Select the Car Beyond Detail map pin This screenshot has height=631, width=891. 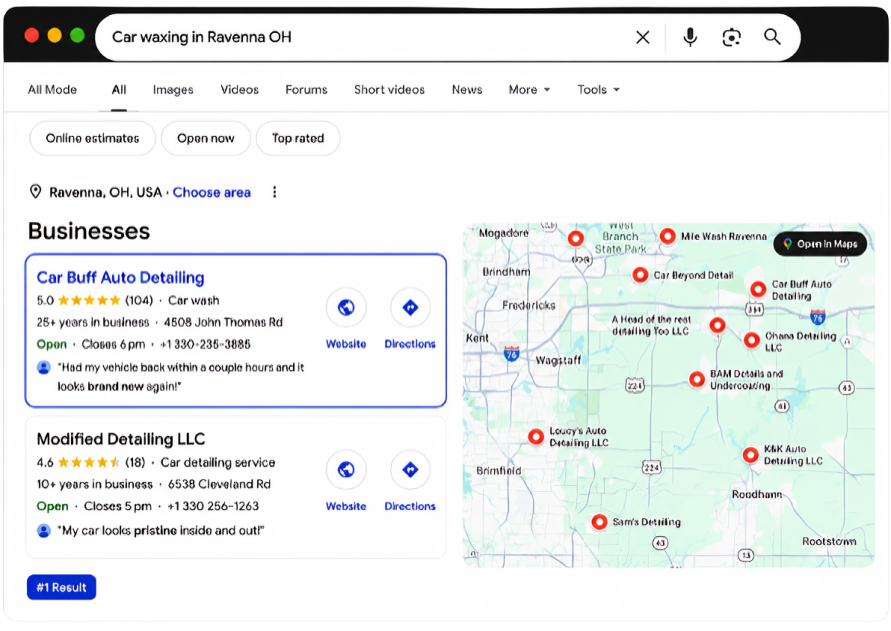tap(640, 275)
